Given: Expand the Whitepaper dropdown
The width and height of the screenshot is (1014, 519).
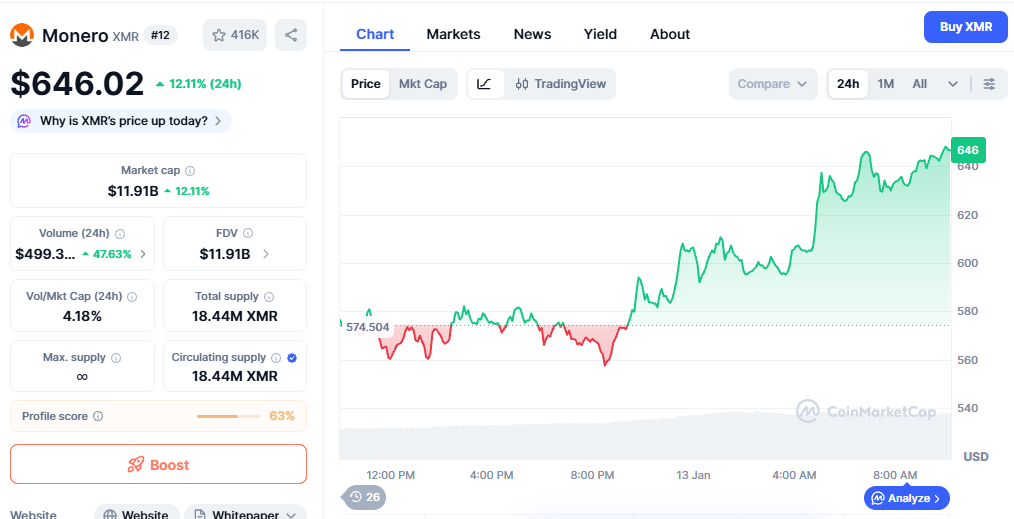Looking at the screenshot, I should [x=246, y=515].
